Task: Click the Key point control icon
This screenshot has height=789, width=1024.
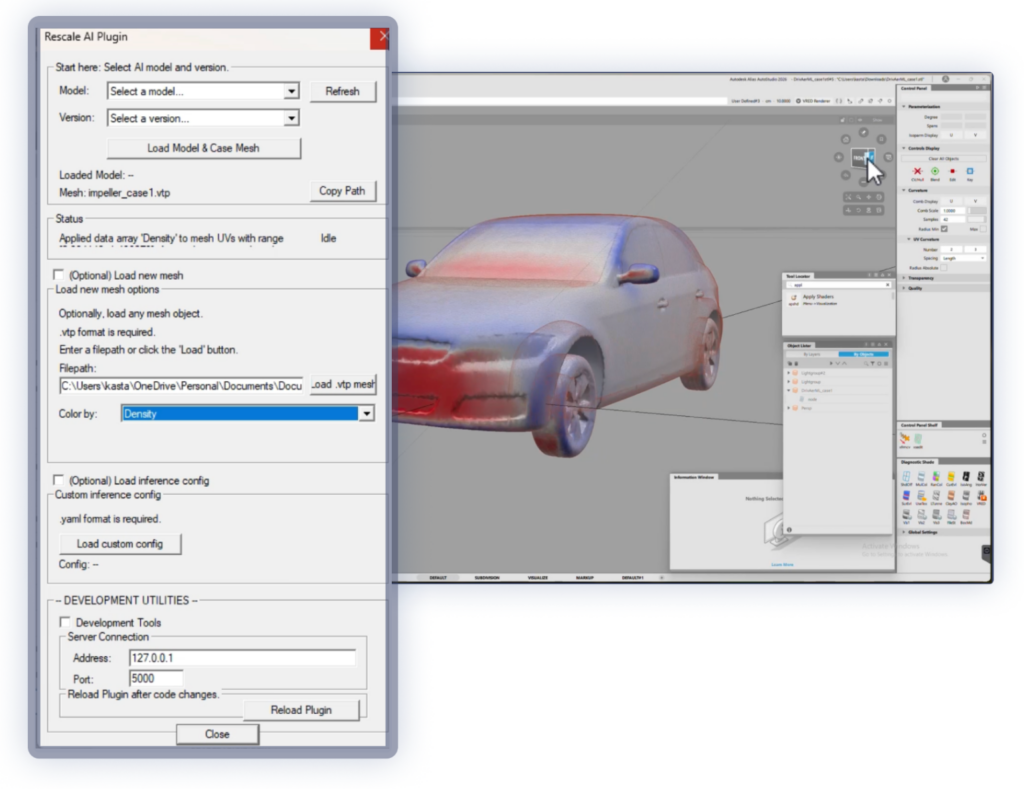Action: tap(970, 172)
